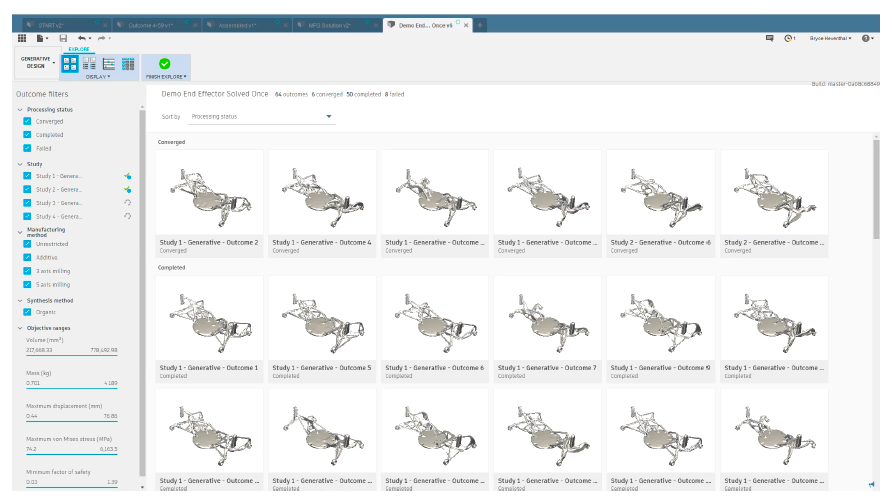Switch to thumbnail view display
This screenshot has height=504, width=892.
click(x=71, y=63)
